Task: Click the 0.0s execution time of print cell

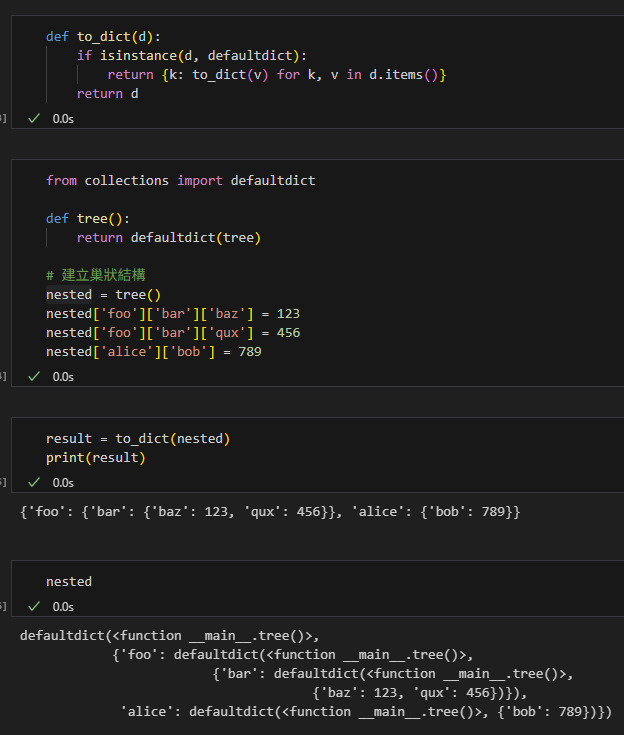Action: coord(63,483)
